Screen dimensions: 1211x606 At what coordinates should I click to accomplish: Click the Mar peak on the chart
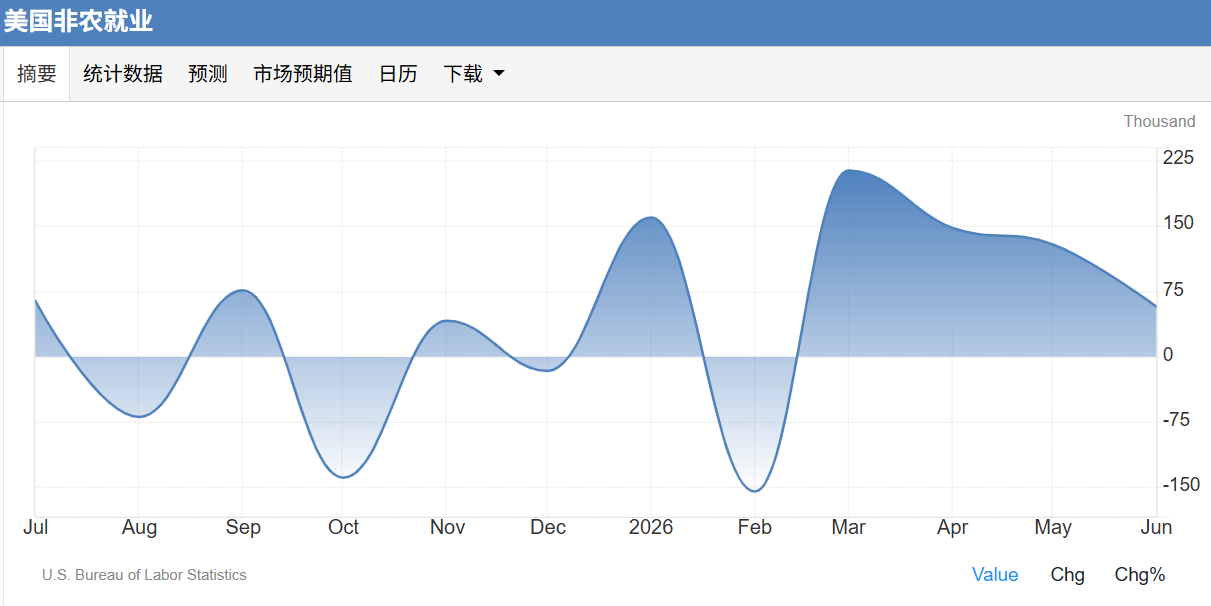848,170
